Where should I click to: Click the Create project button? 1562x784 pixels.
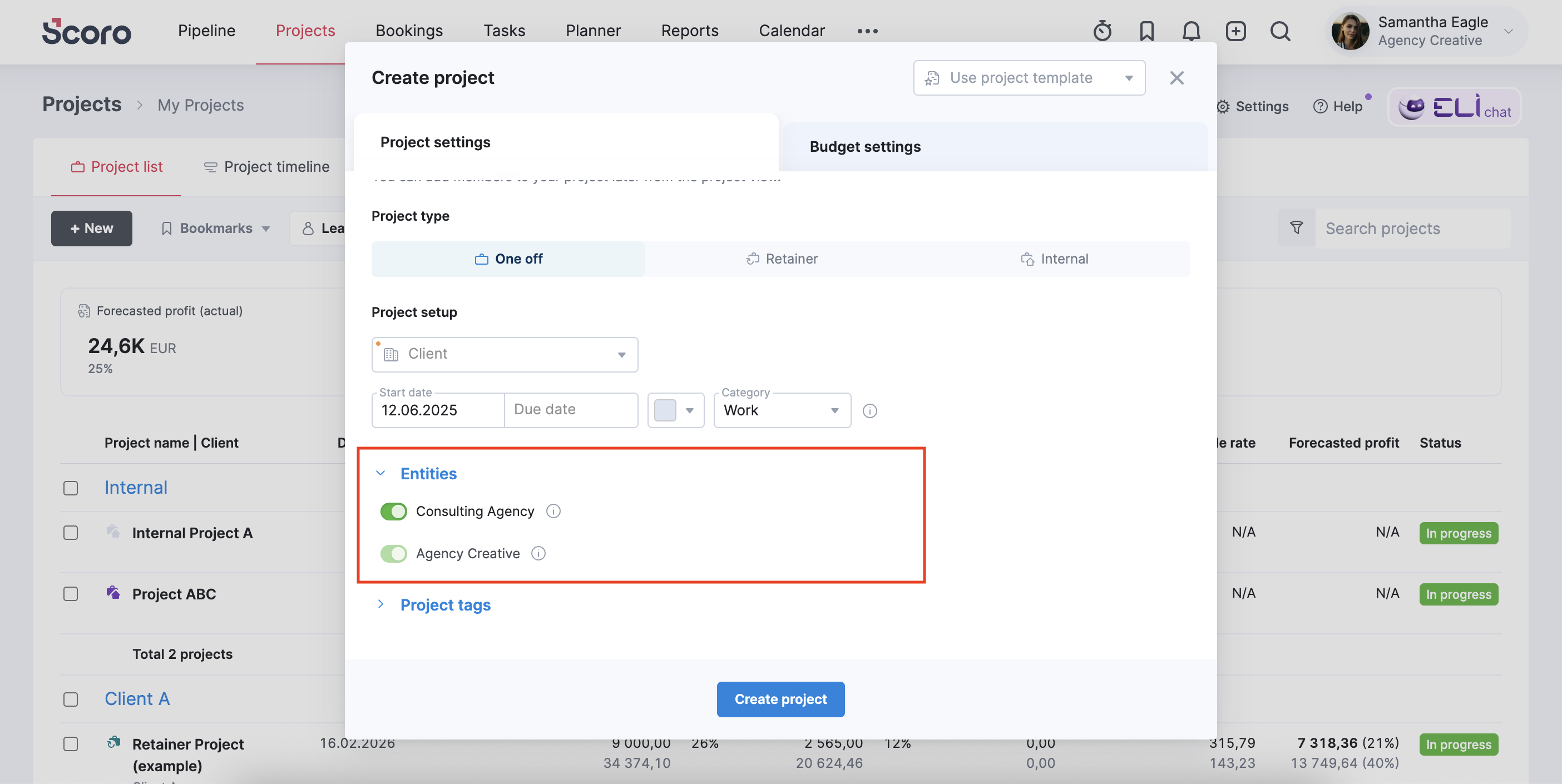(x=780, y=699)
